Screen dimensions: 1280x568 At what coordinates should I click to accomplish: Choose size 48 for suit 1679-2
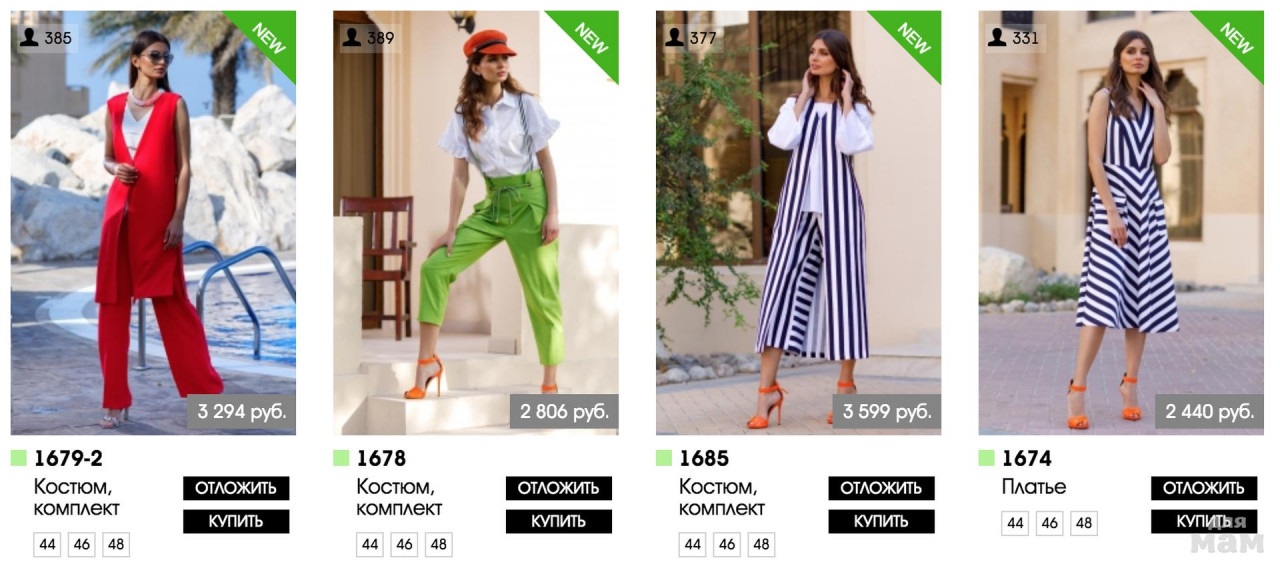116,545
